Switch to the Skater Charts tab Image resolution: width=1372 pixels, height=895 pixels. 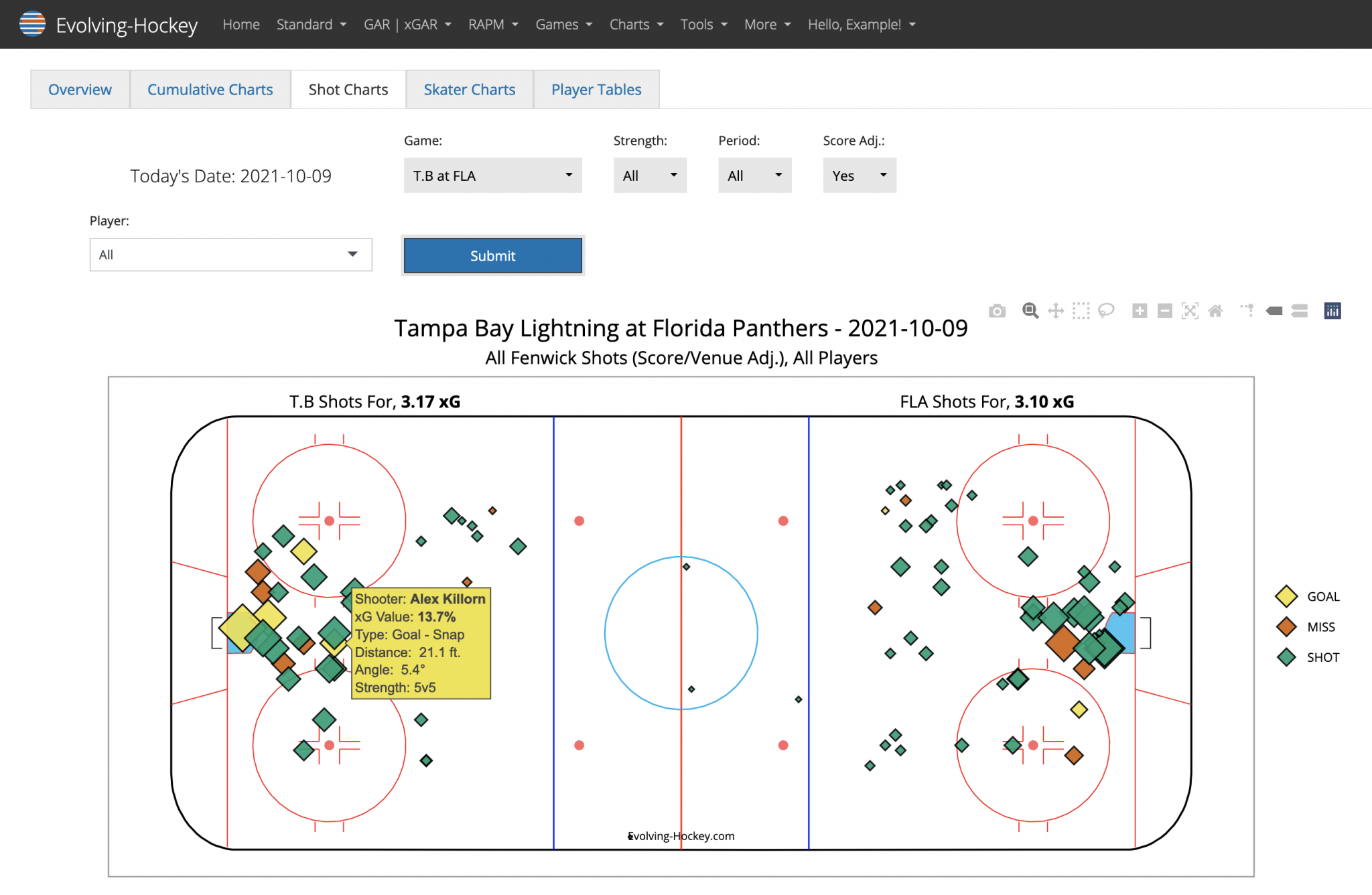[469, 89]
